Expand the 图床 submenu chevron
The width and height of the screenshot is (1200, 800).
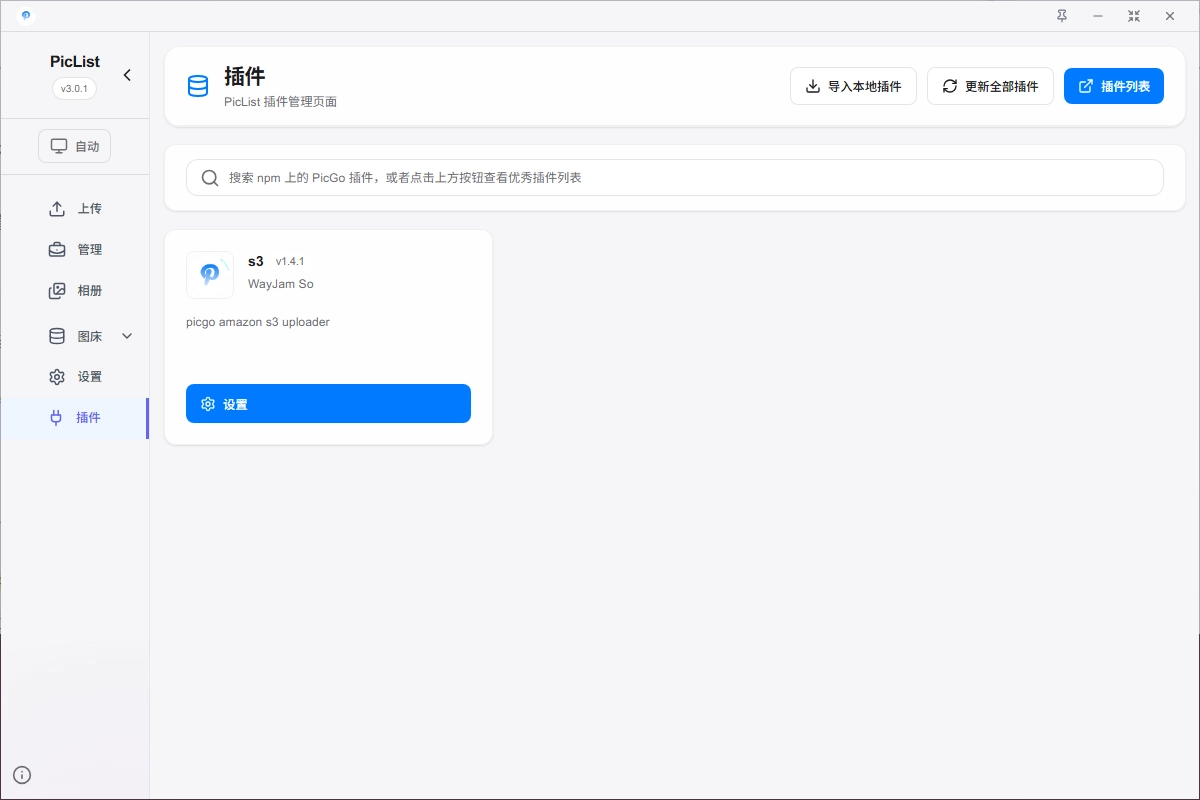pos(127,336)
